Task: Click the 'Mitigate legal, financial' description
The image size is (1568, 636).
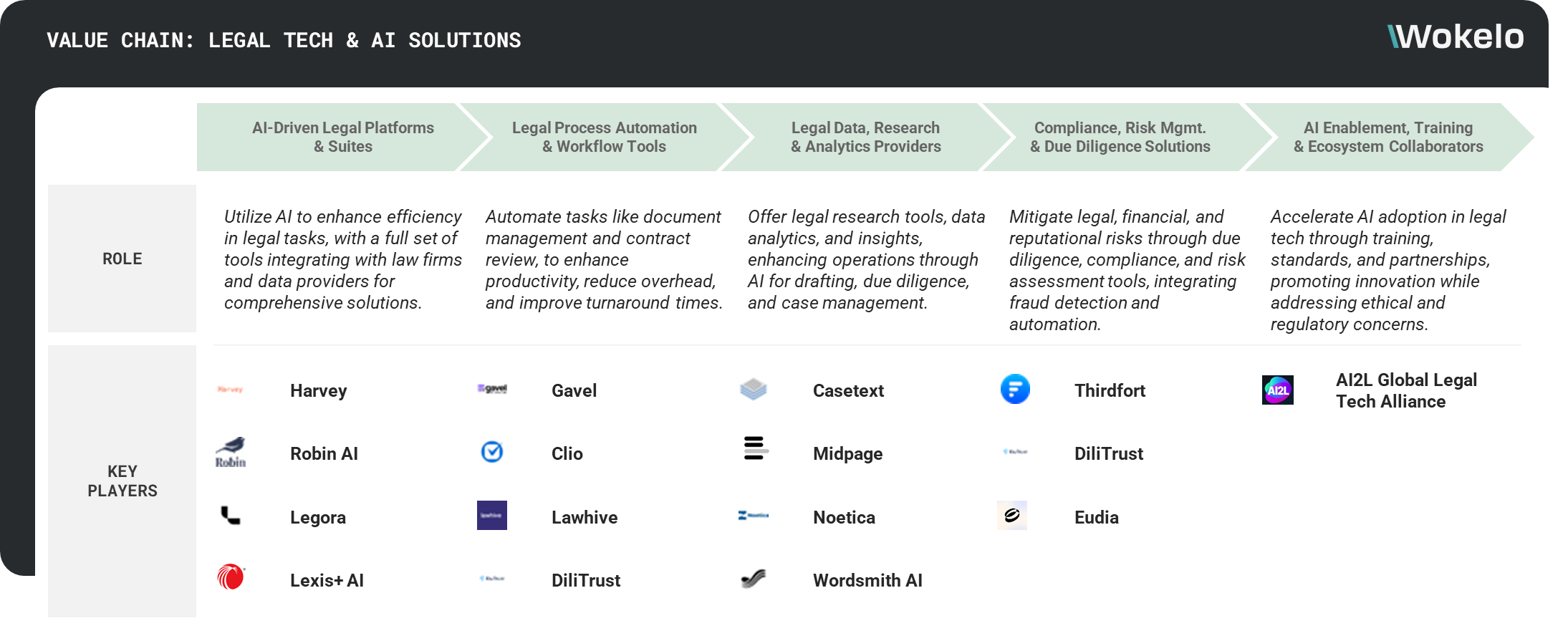Action: (x=1127, y=270)
